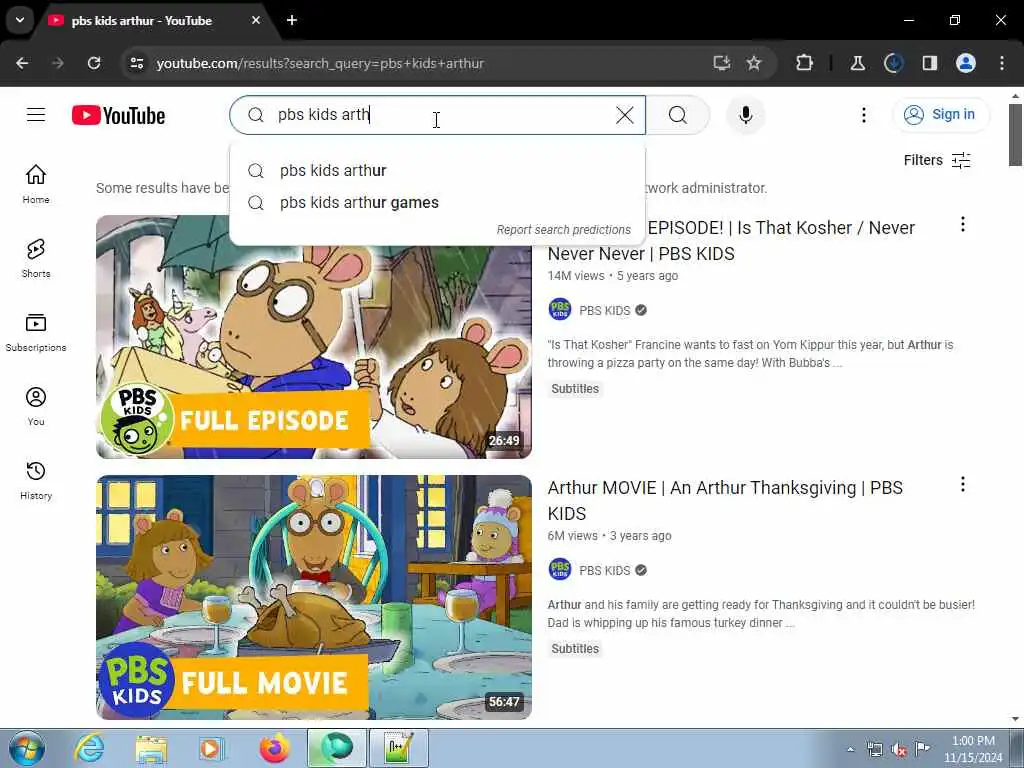Open Shorts in the sidebar

36,259
